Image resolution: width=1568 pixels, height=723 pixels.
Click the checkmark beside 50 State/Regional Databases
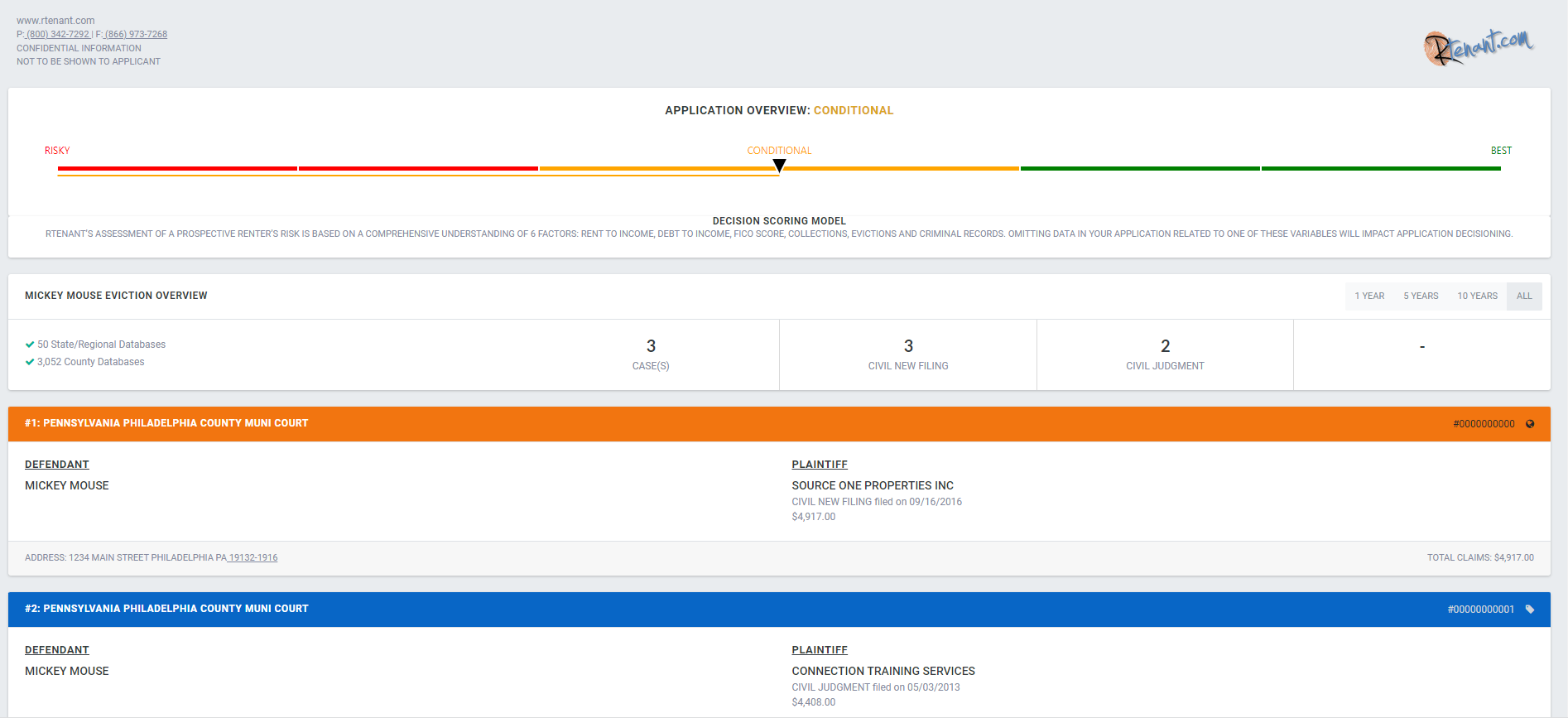coord(30,345)
